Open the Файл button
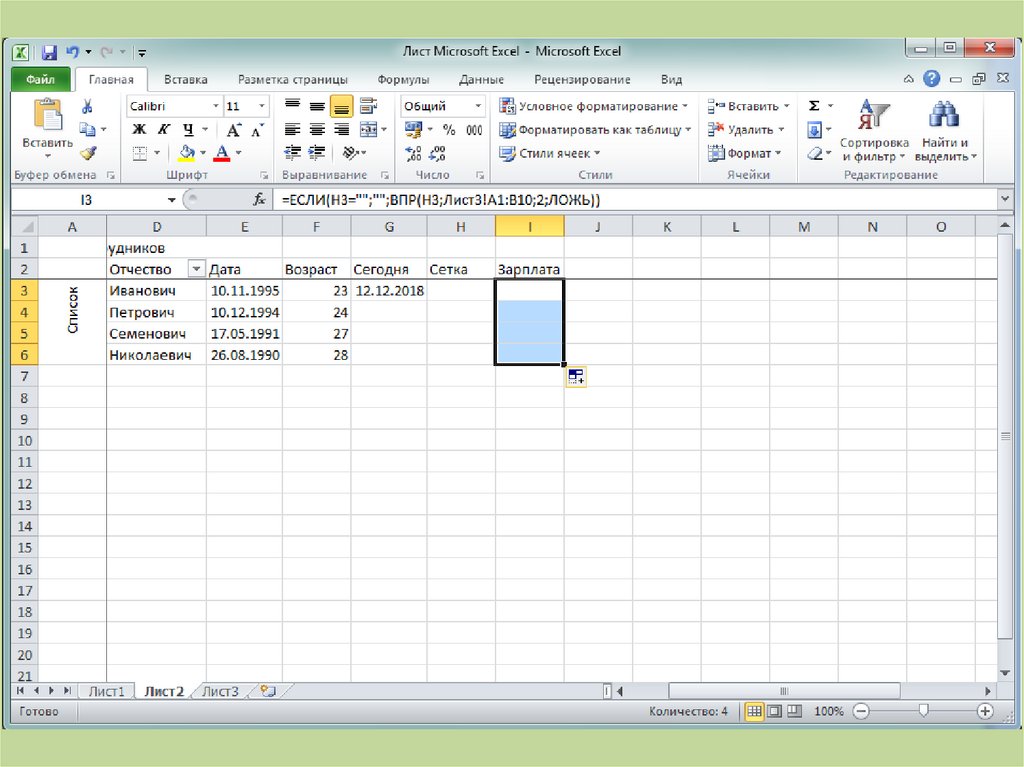The image size is (1024, 767). click(x=40, y=80)
